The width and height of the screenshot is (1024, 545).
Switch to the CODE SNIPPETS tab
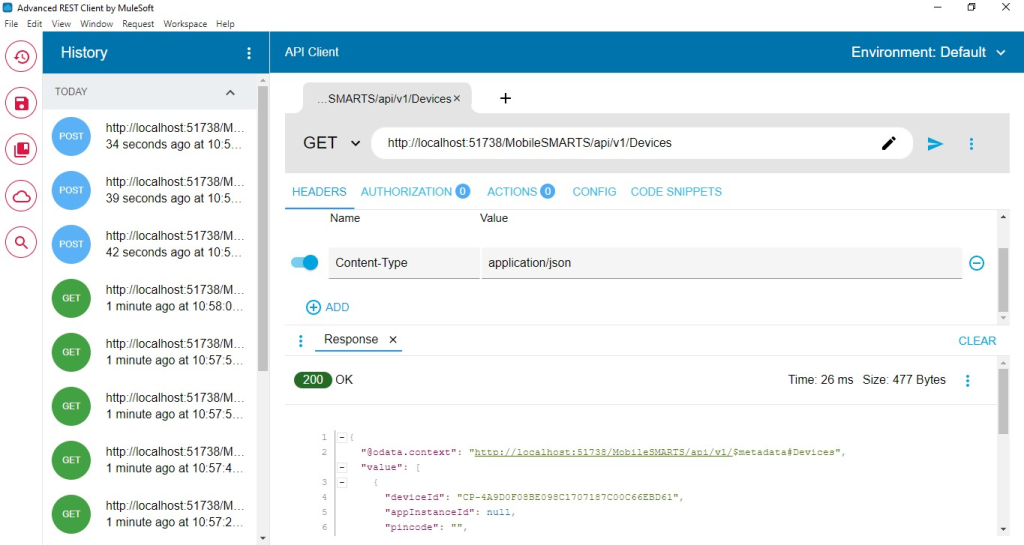(x=676, y=192)
